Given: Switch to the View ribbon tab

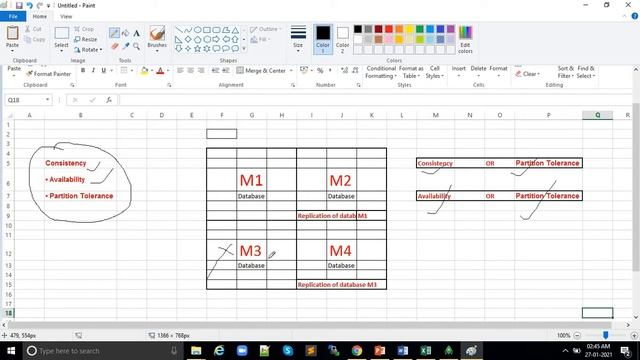Looking at the screenshot, I should 66,16.
